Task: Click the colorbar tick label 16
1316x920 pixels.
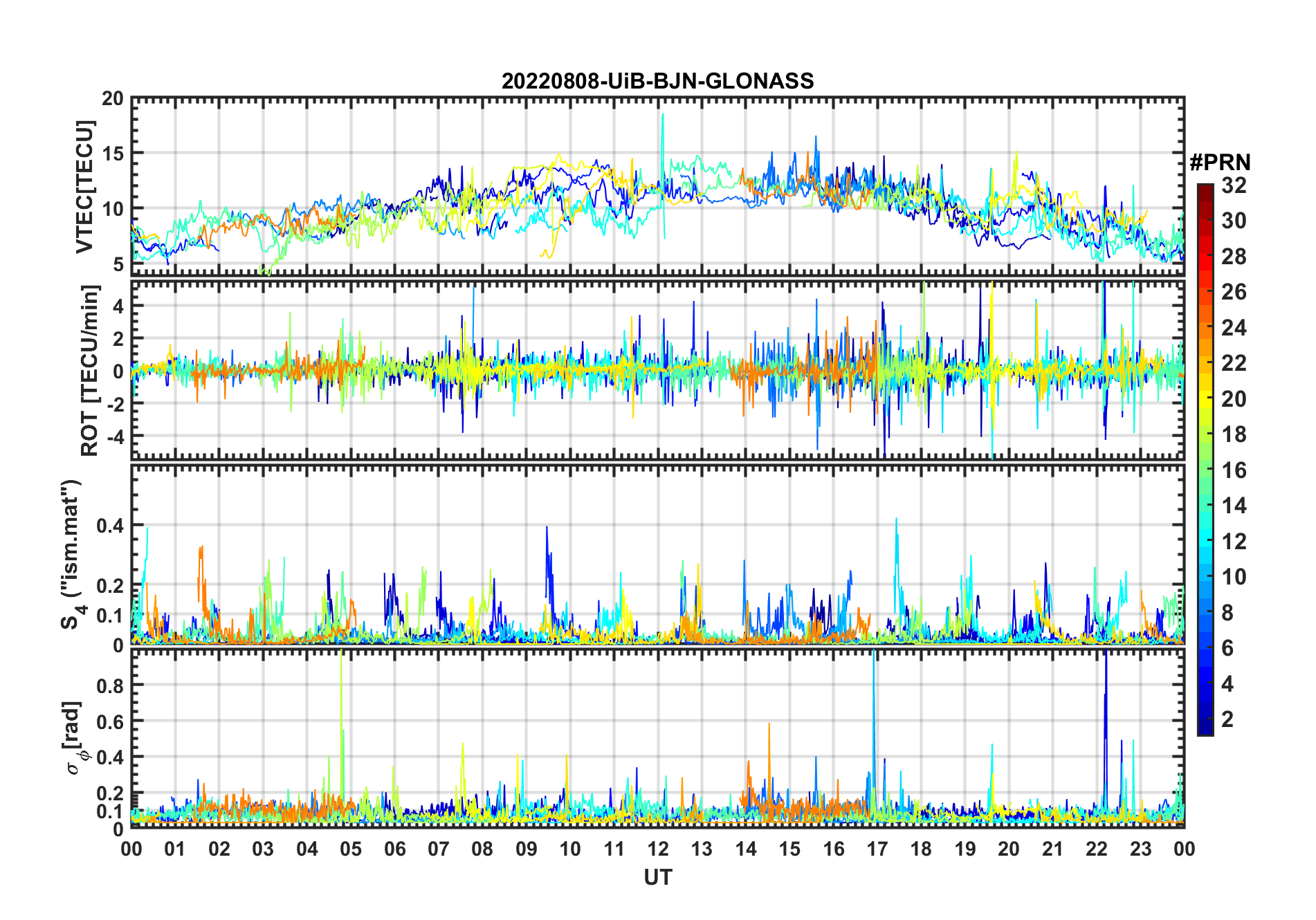Action: click(x=1234, y=470)
